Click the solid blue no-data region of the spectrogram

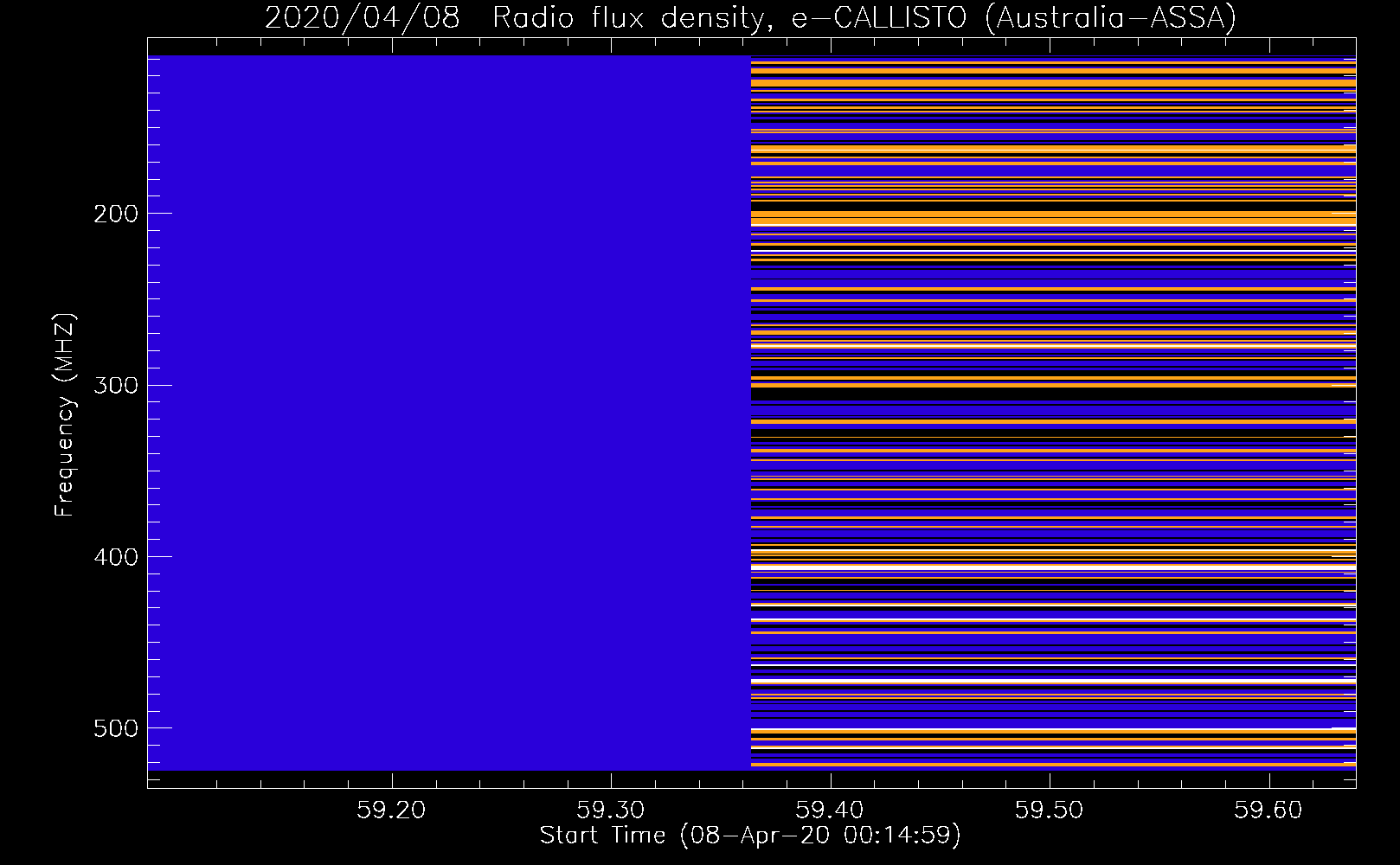point(449,413)
